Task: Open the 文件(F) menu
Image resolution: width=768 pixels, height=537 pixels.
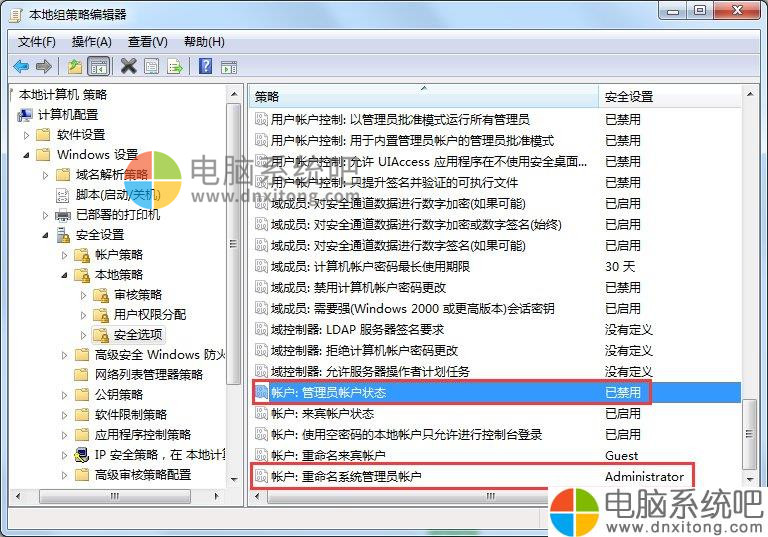Action: [x=36, y=41]
